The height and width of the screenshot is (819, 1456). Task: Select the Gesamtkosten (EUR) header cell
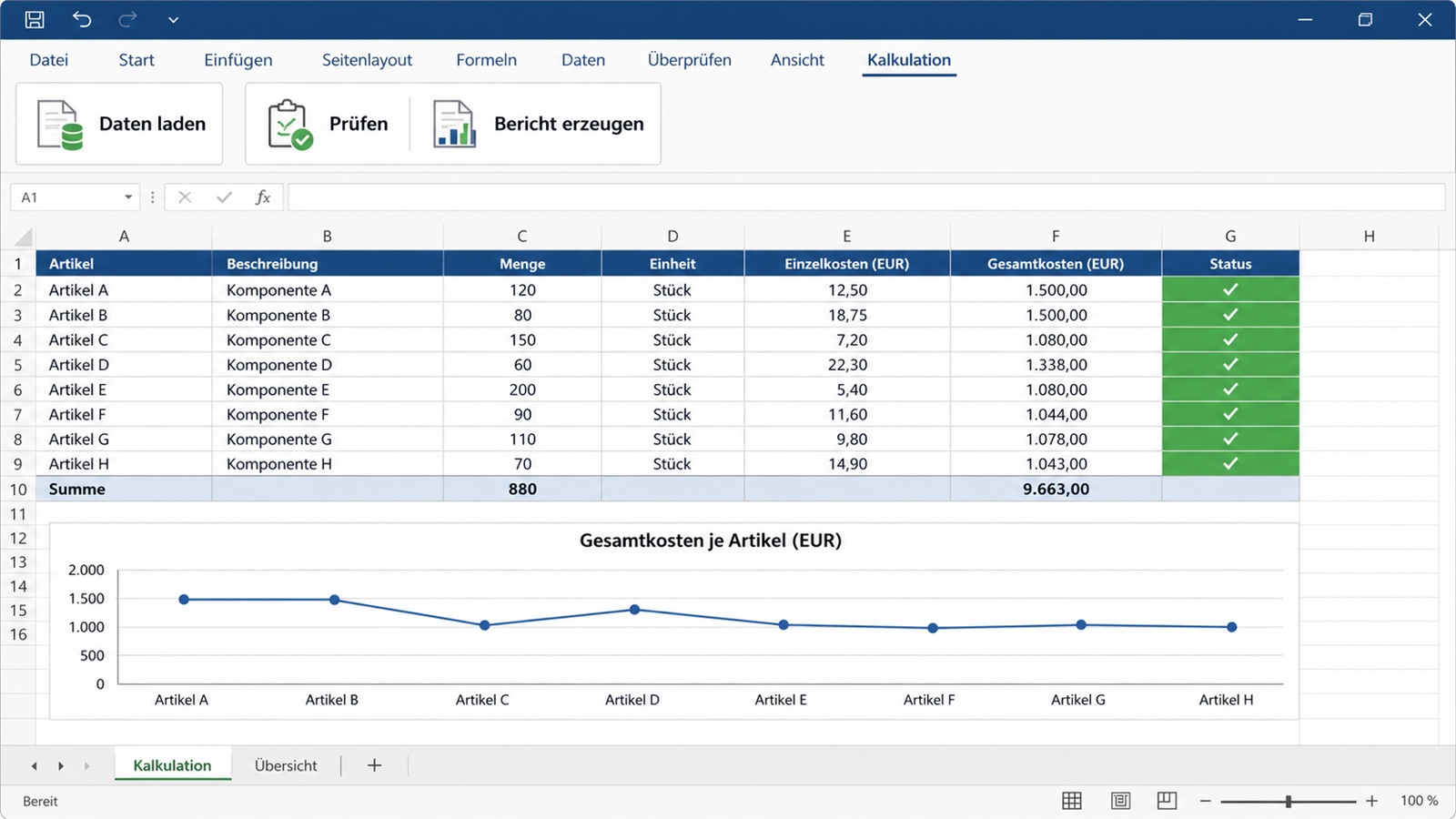[x=1056, y=264]
